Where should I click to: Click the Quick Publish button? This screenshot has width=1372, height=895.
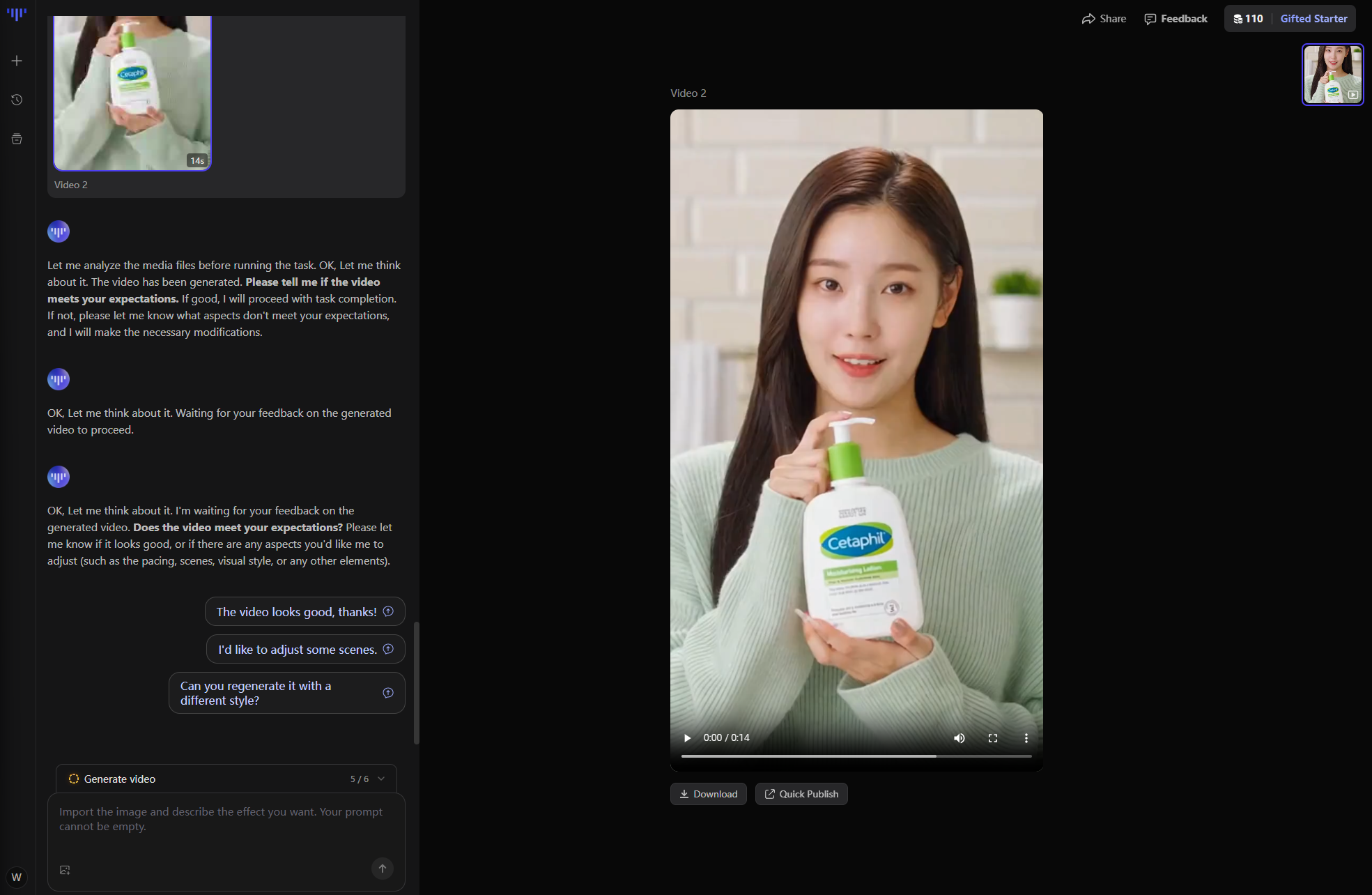(801, 794)
